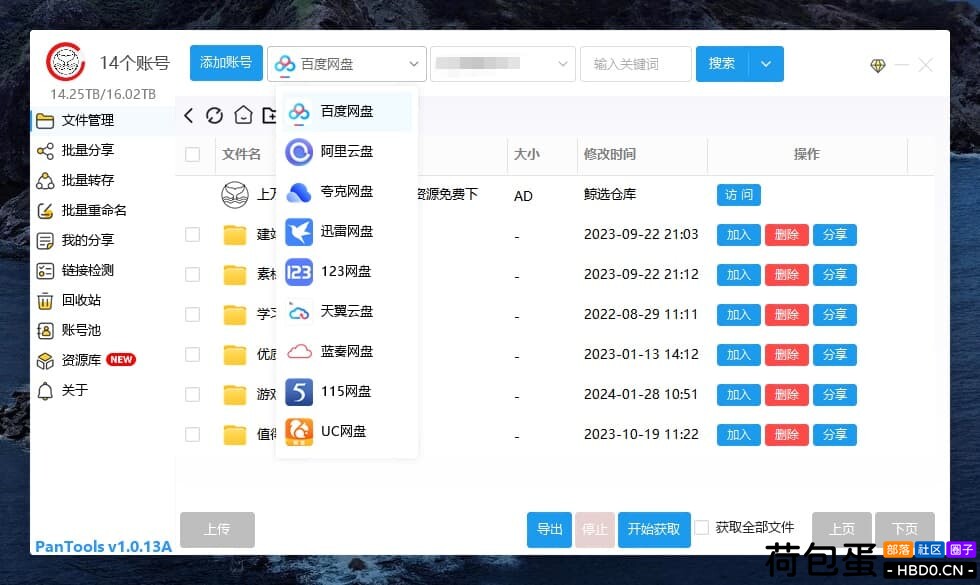Click the 导出 button

[x=549, y=529]
